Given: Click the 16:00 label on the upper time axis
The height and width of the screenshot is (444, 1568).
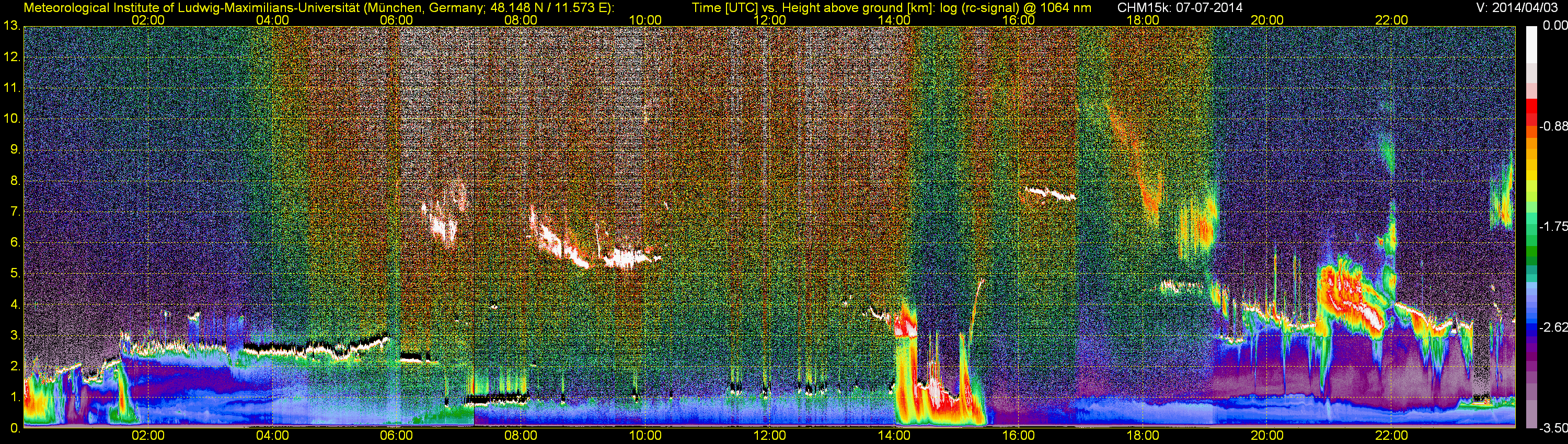Looking at the screenshot, I should [1018, 20].
